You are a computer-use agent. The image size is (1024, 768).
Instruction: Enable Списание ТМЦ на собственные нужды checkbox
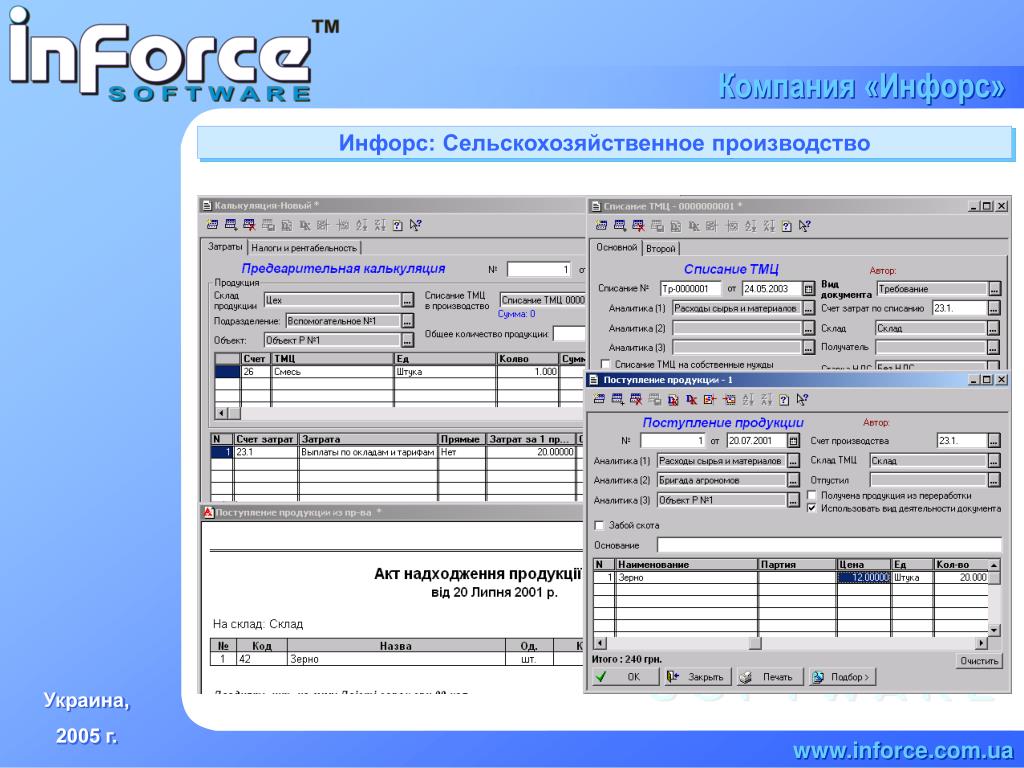pyautogui.click(x=605, y=364)
